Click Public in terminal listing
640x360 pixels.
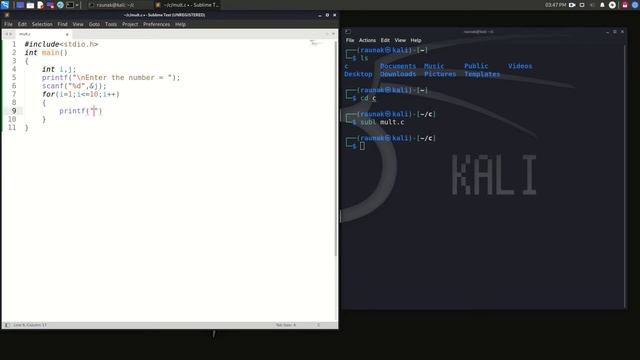476,66
